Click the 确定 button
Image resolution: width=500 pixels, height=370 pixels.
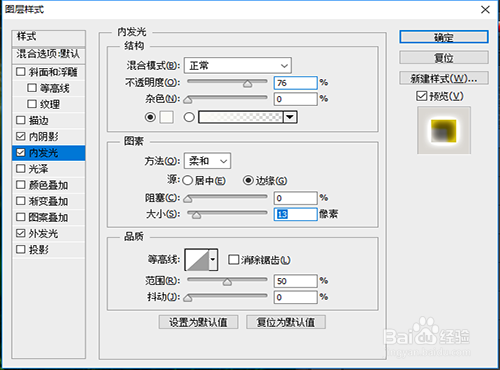[x=444, y=37]
